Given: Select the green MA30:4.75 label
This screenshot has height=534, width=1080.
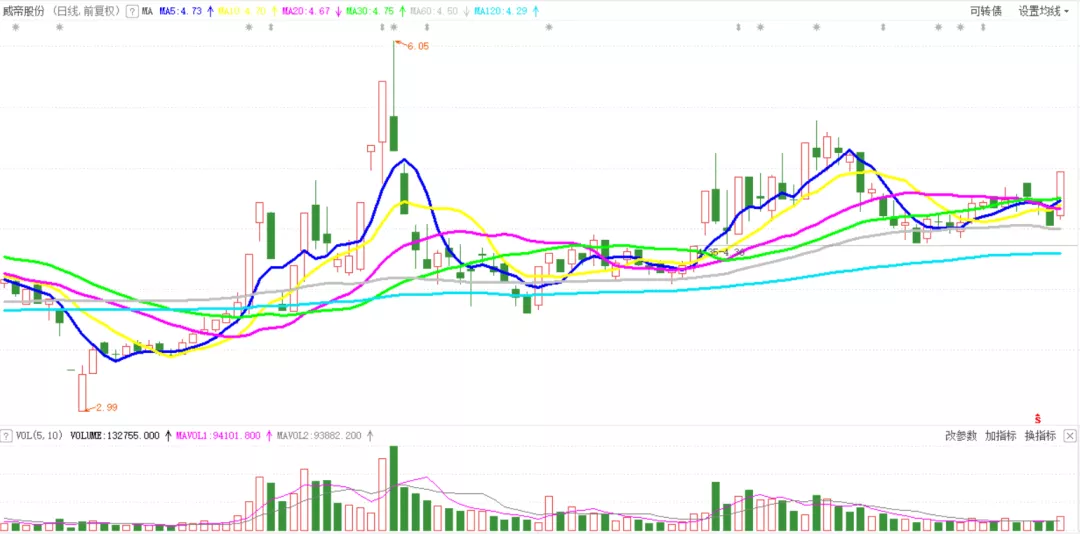Looking at the screenshot, I should tap(370, 11).
